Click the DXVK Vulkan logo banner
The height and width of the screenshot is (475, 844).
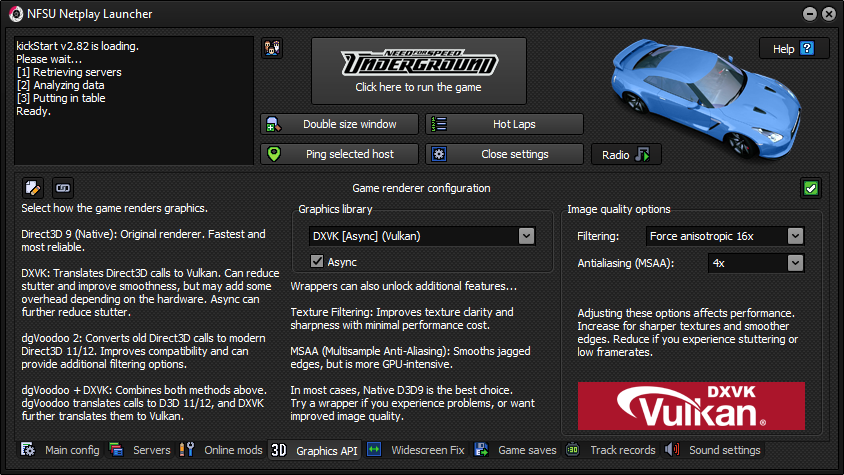691,407
